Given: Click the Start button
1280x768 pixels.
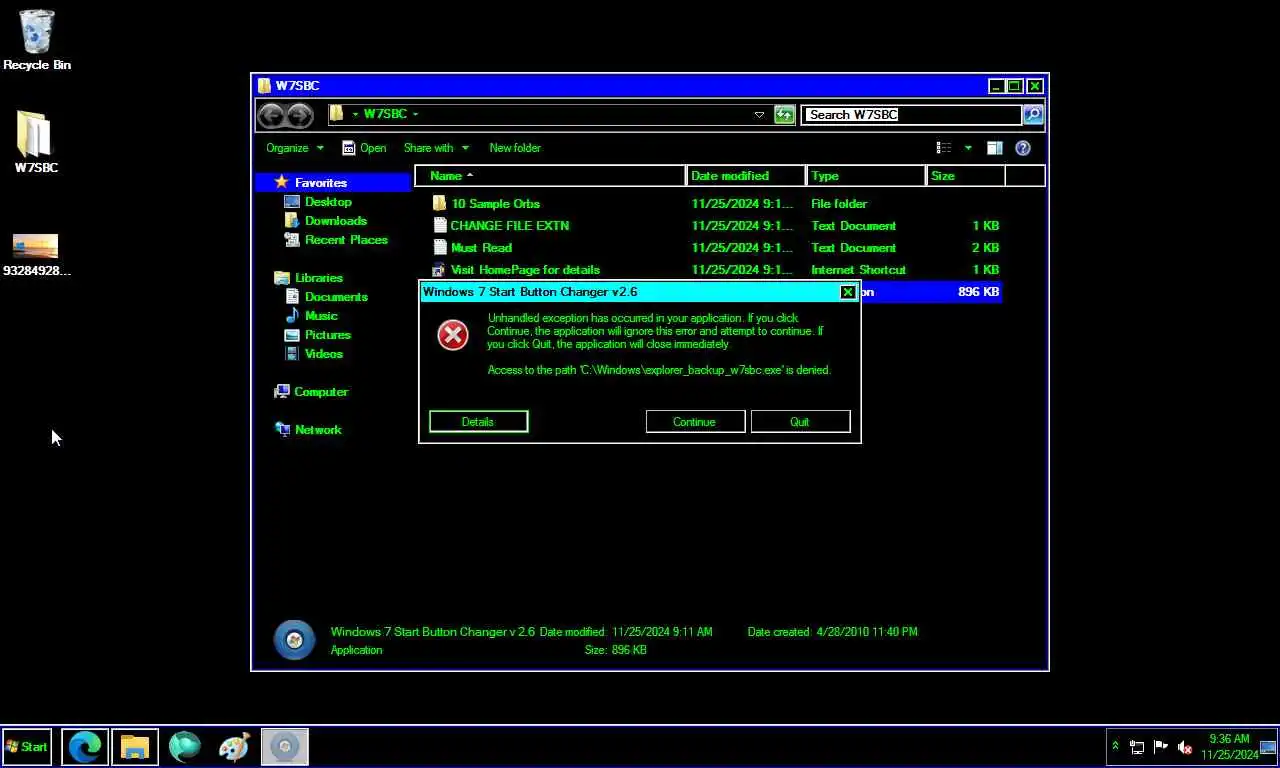Looking at the screenshot, I should pyautogui.click(x=27, y=746).
